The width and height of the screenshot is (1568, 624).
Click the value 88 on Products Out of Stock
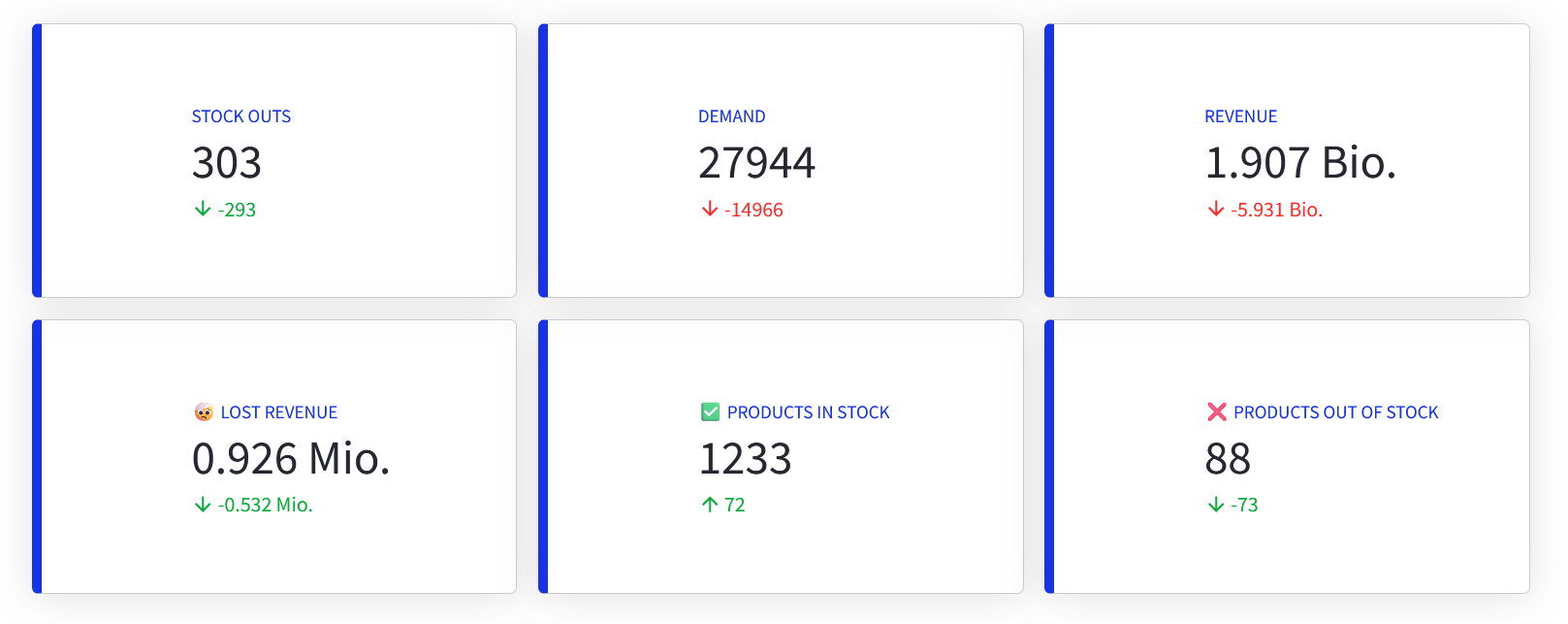click(x=1229, y=459)
